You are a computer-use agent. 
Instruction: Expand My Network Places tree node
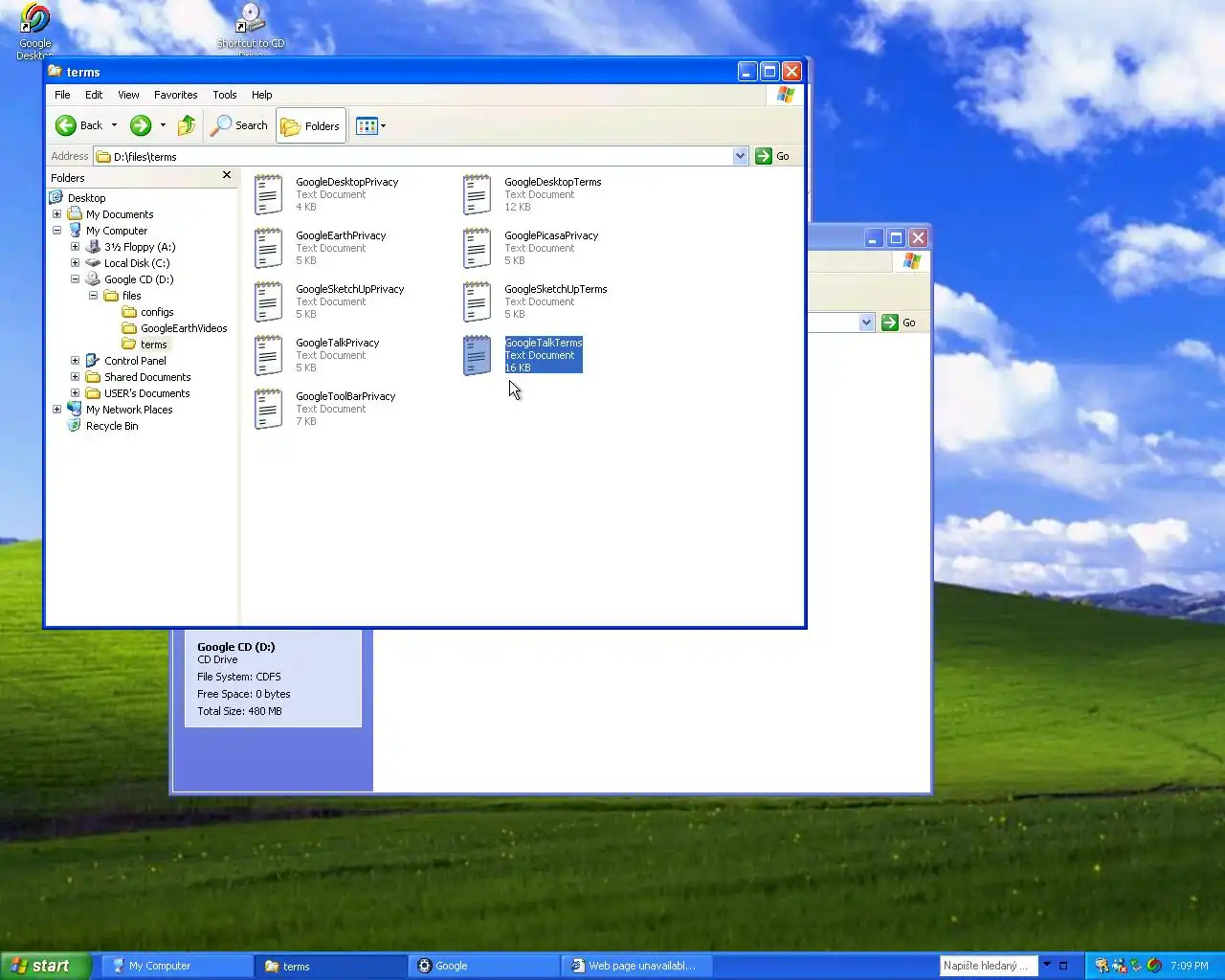pyautogui.click(x=56, y=410)
